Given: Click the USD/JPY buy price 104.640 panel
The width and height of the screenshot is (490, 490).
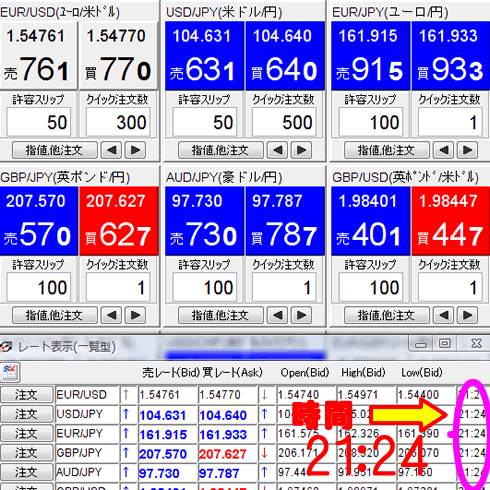Looking at the screenshot, I should pos(285,56).
